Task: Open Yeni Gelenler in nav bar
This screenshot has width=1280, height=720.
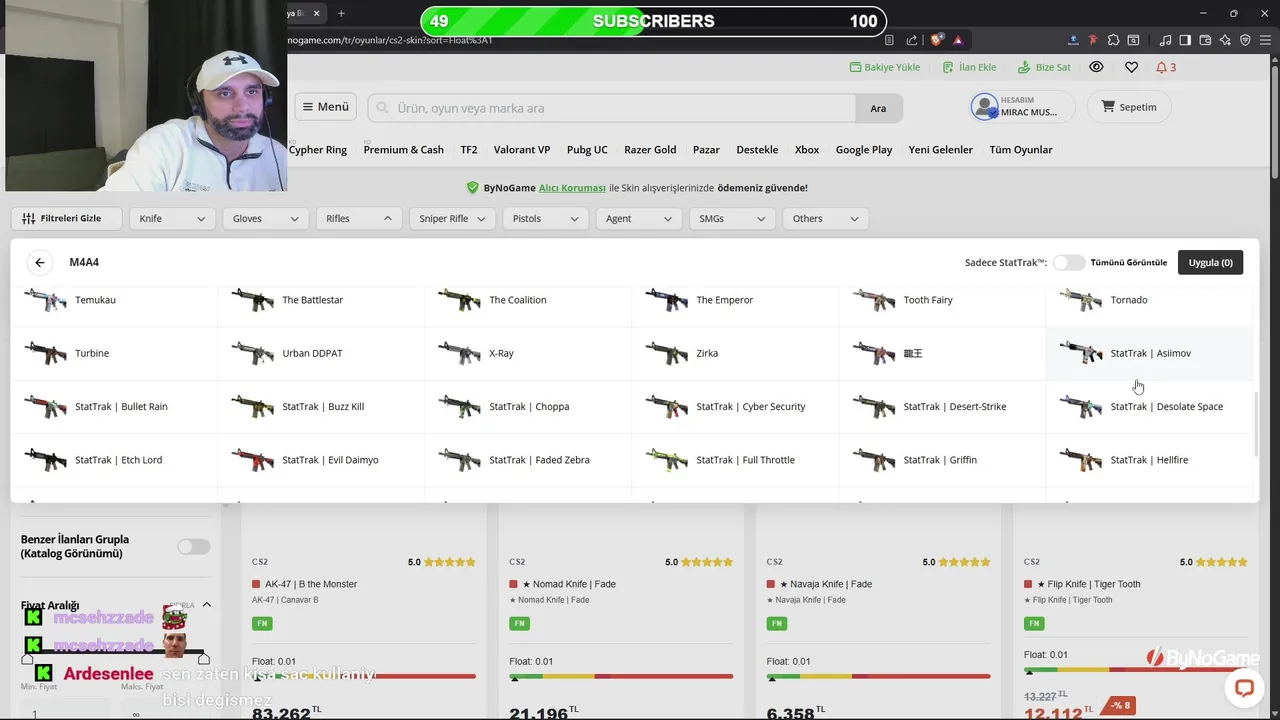Action: pyautogui.click(x=940, y=150)
